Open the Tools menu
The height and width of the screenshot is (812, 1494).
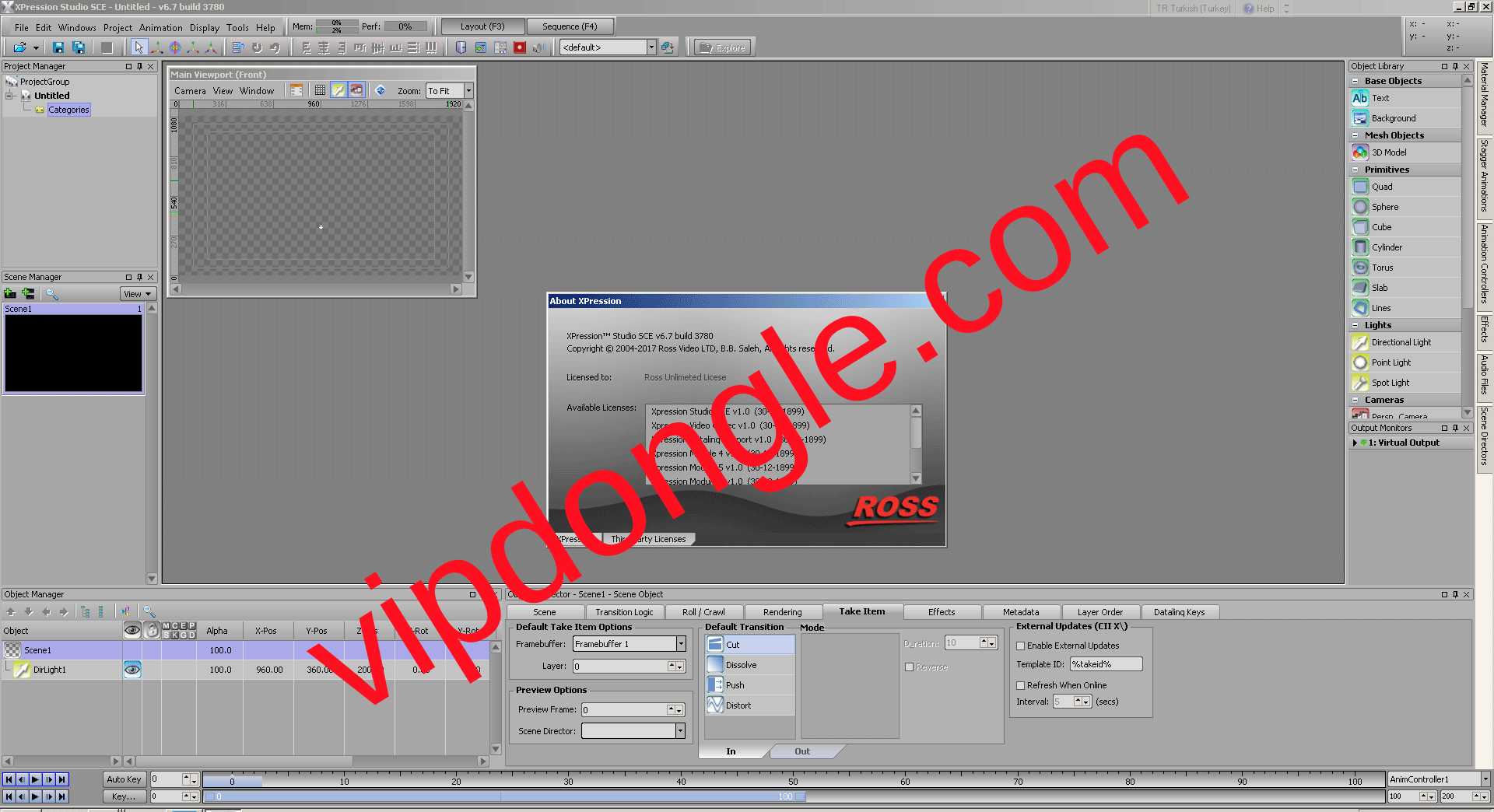(237, 27)
